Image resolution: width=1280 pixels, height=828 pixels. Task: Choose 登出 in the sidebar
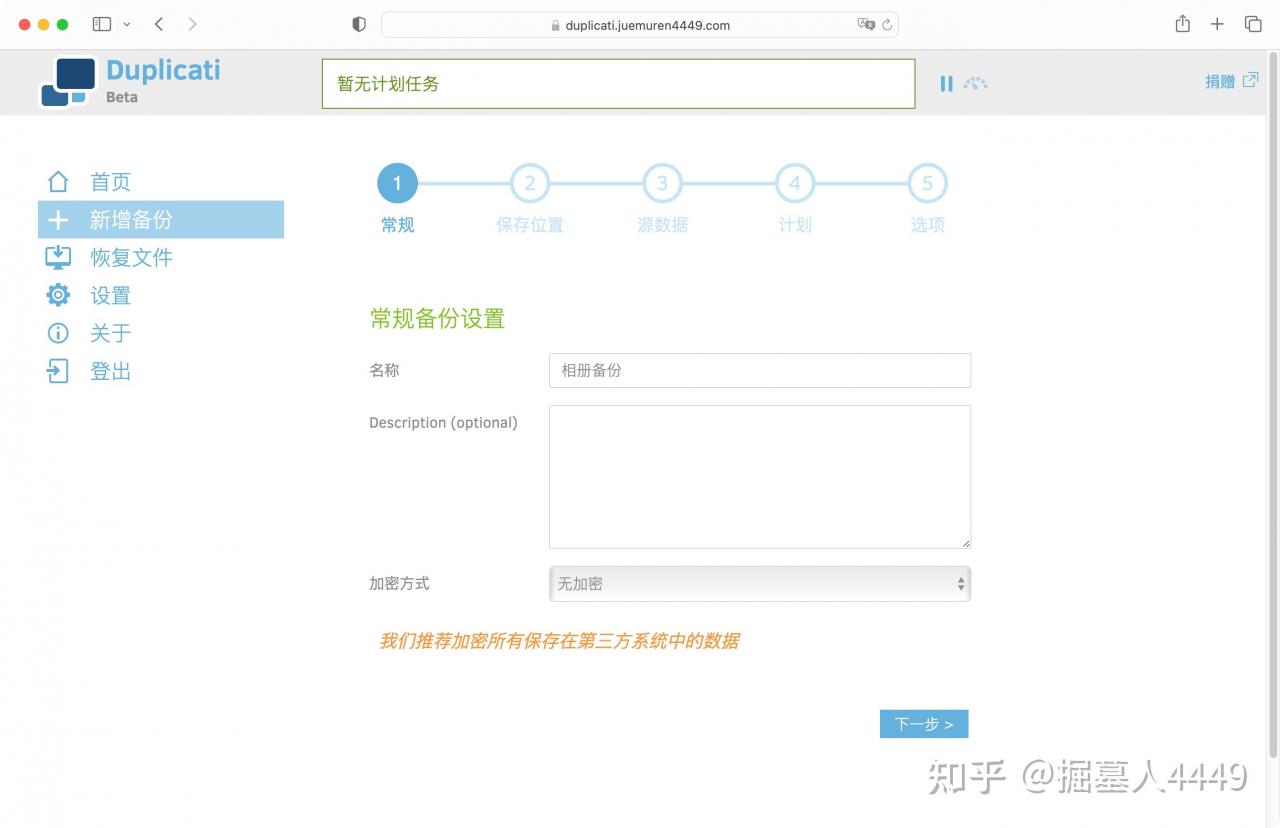[x=111, y=371]
